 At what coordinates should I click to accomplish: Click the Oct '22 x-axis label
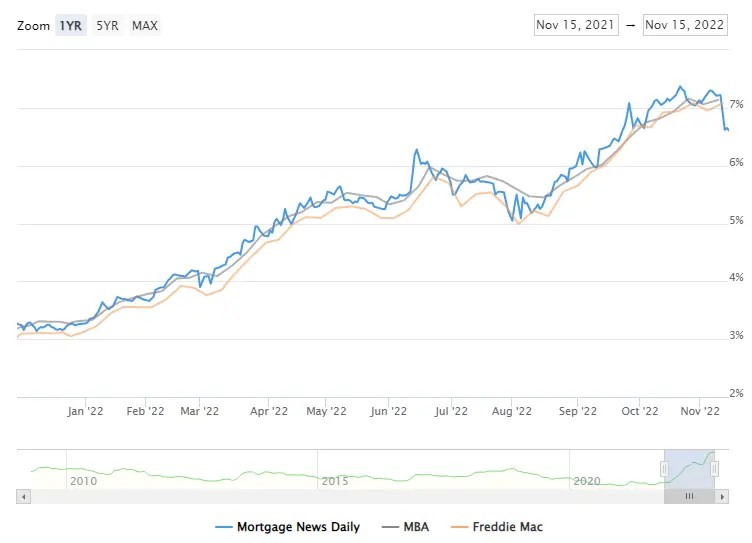coord(639,411)
